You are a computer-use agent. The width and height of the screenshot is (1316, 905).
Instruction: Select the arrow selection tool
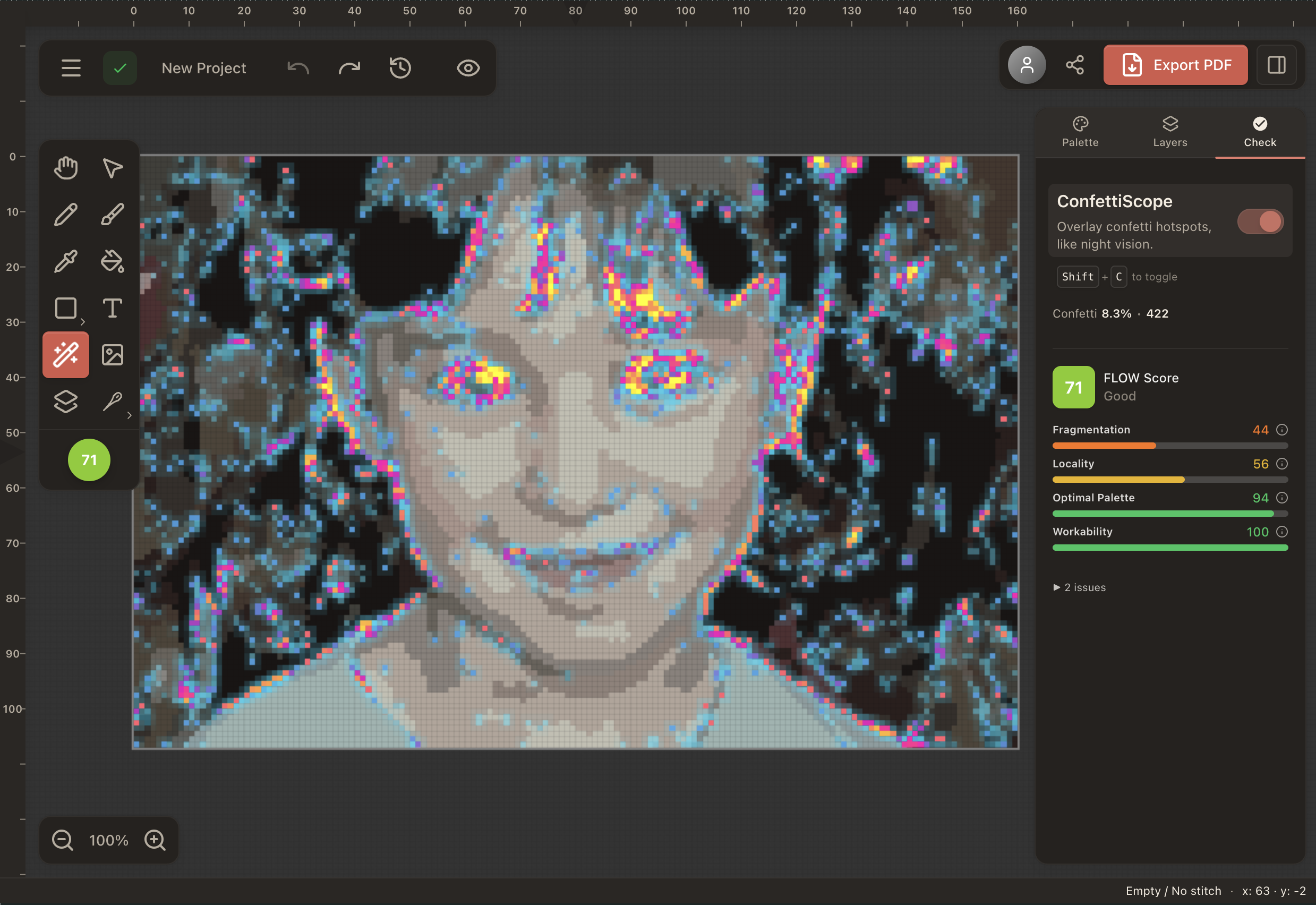pos(112,168)
